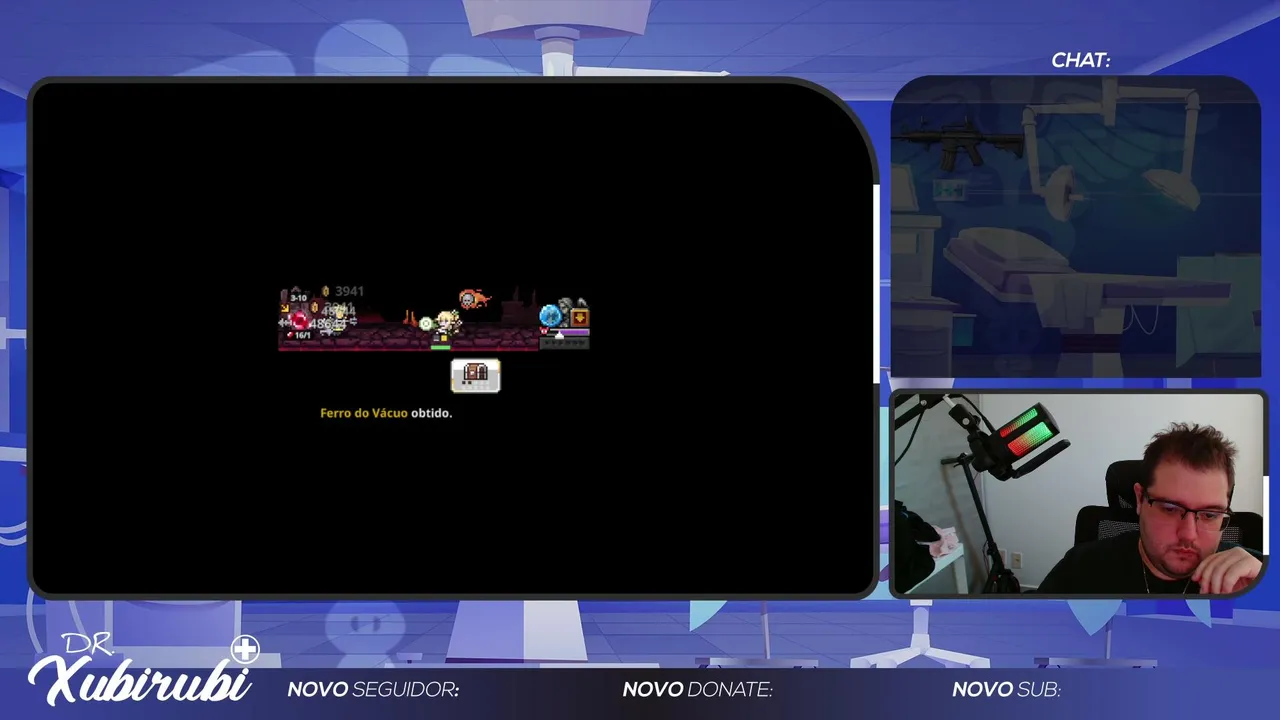1280x720 pixels.
Task: Click the "Ferro do Vácuo obtido." message
Action: pos(386,413)
